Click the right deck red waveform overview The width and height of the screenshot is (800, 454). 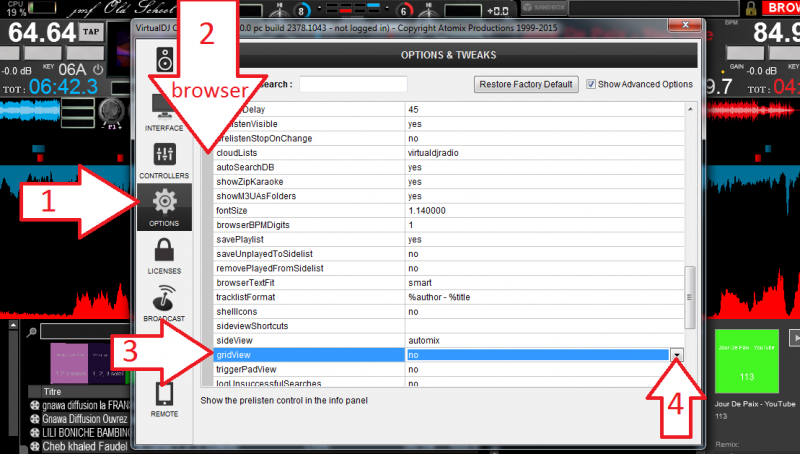pyautogui.click(x=753, y=110)
